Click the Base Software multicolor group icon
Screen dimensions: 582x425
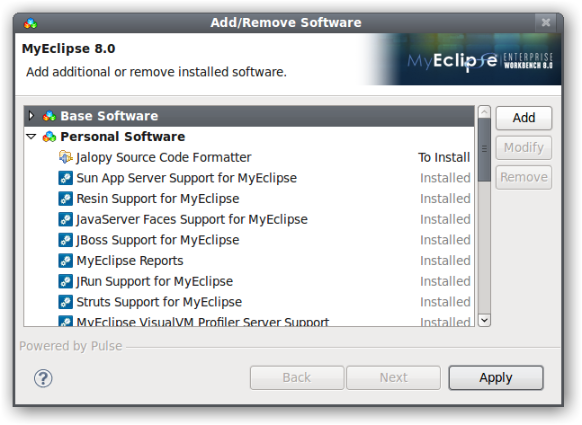(x=49, y=116)
